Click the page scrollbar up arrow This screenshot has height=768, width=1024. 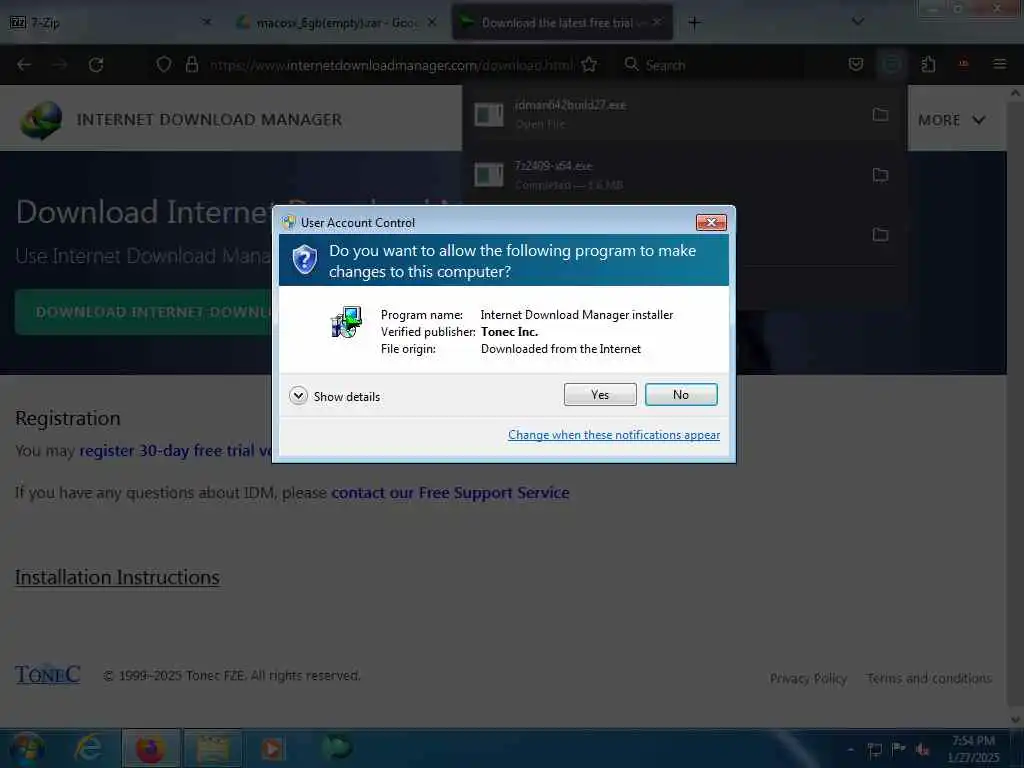[x=1015, y=93]
